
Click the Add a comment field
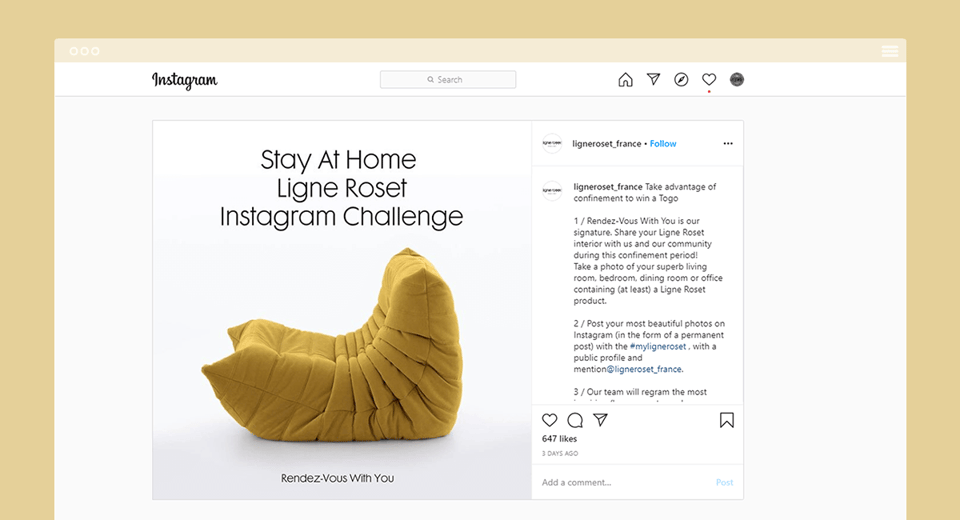click(x=624, y=483)
